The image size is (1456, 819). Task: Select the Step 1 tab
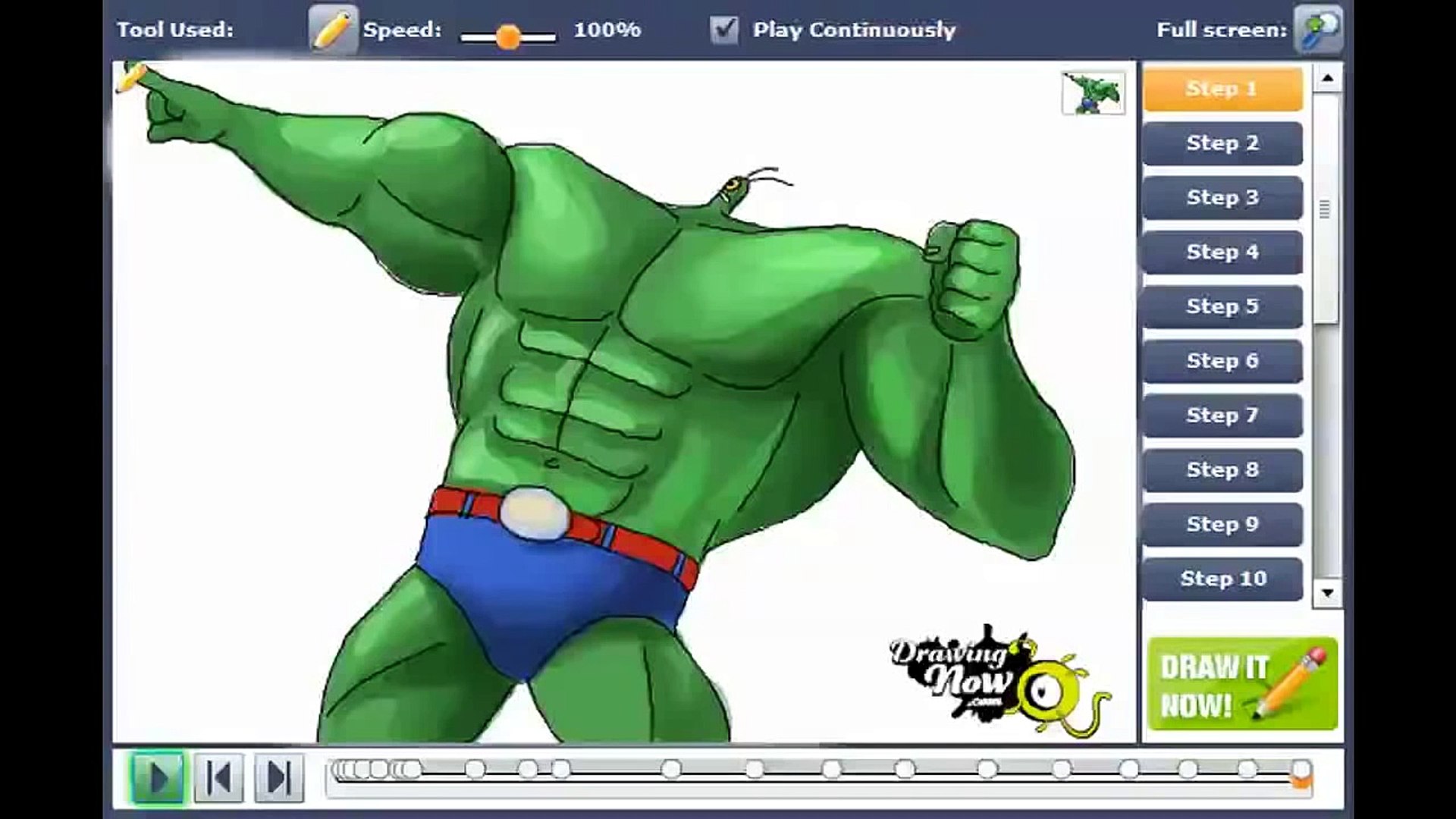(1222, 89)
